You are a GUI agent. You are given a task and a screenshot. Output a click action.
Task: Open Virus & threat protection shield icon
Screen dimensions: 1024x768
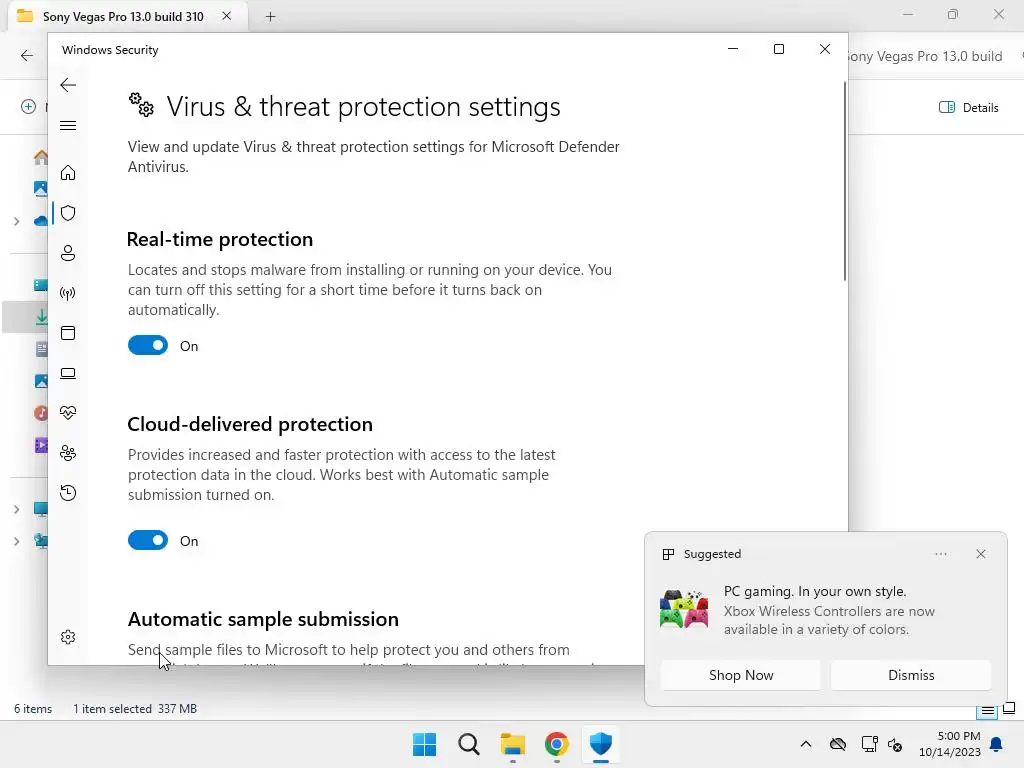(68, 213)
